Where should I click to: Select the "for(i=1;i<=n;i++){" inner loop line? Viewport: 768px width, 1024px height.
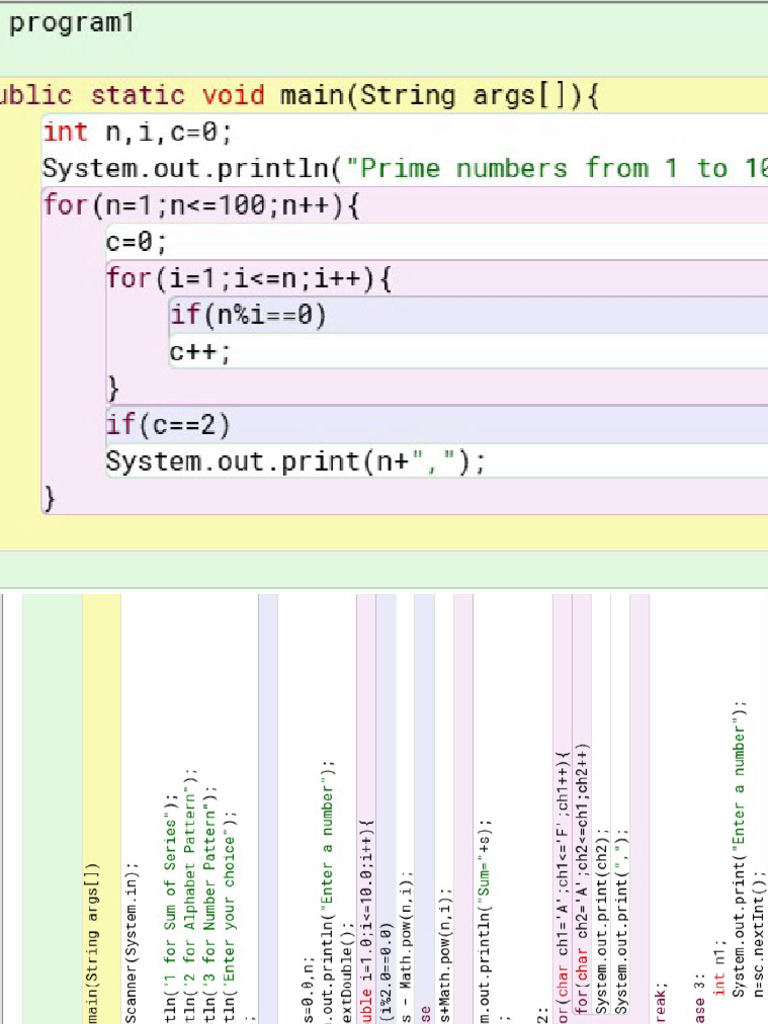tap(249, 279)
